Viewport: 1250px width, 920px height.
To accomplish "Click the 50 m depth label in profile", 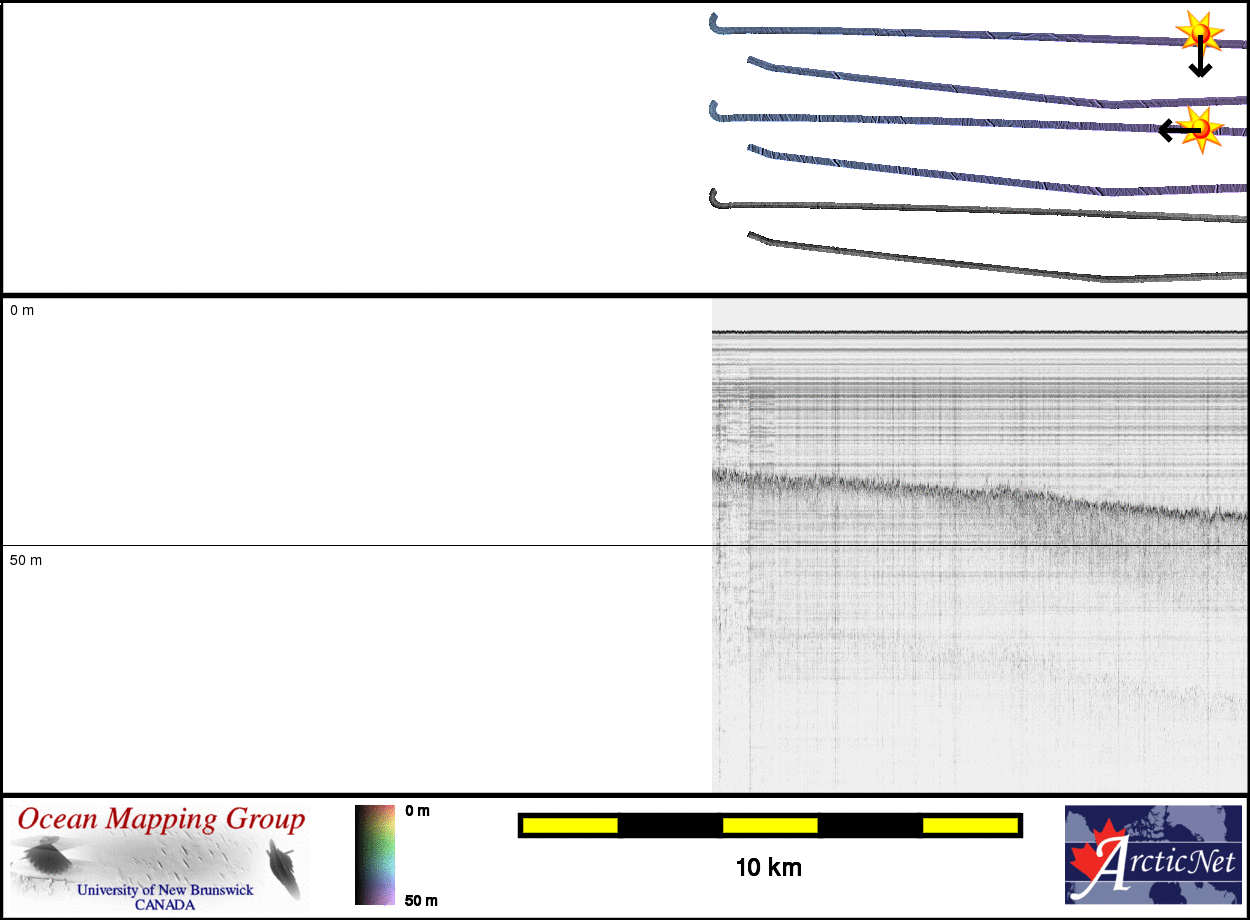I will 26,560.
